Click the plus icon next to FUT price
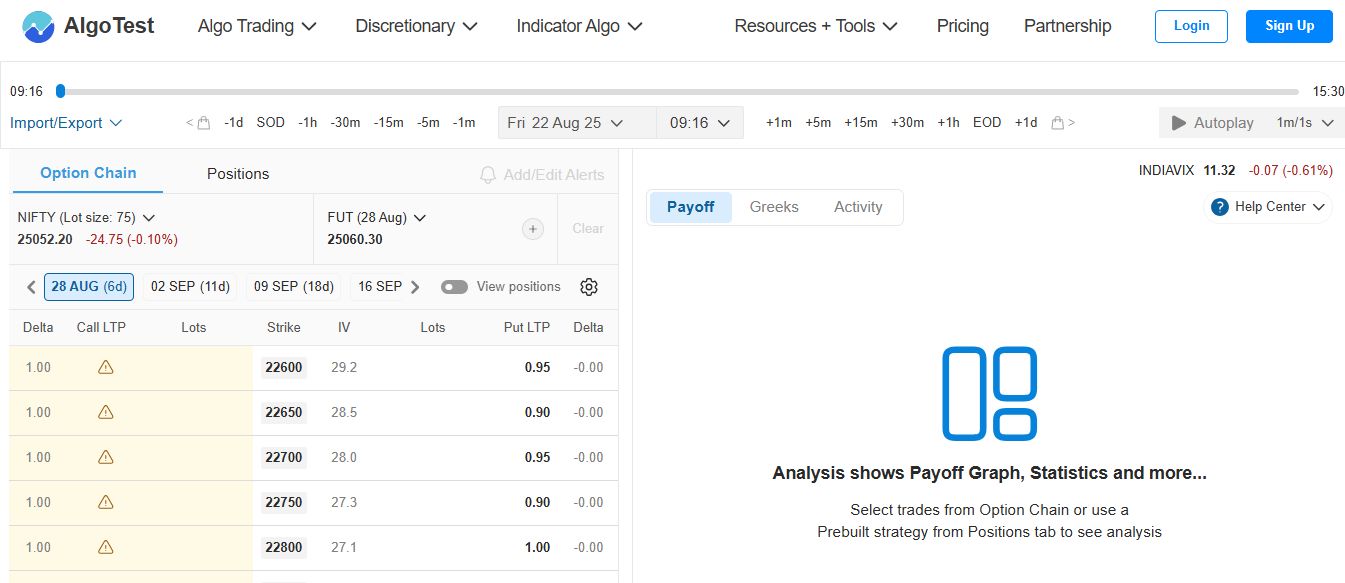Screen dimensions: 1345x583 pos(533,229)
